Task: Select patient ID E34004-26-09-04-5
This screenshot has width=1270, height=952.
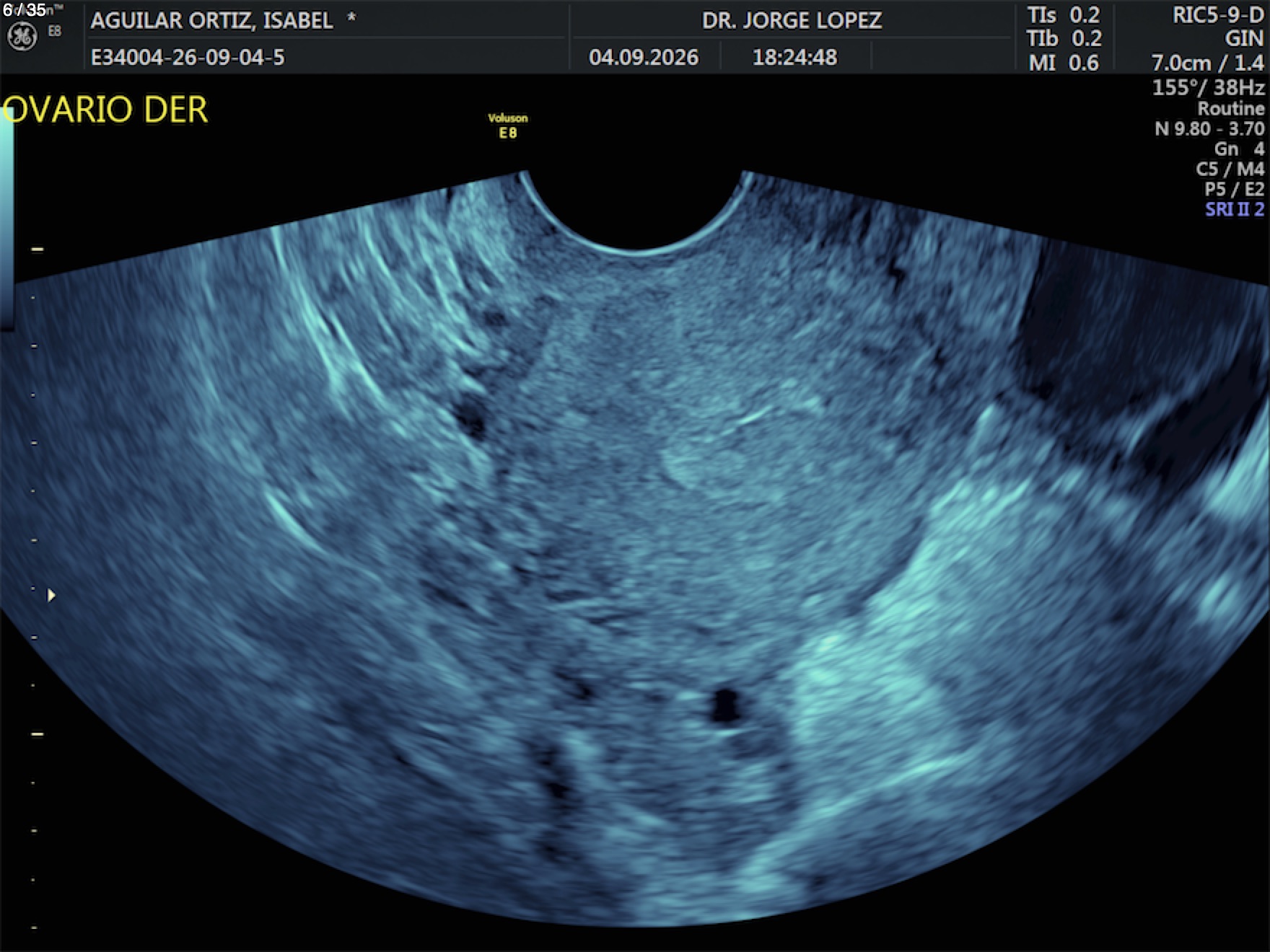Action: (188, 57)
